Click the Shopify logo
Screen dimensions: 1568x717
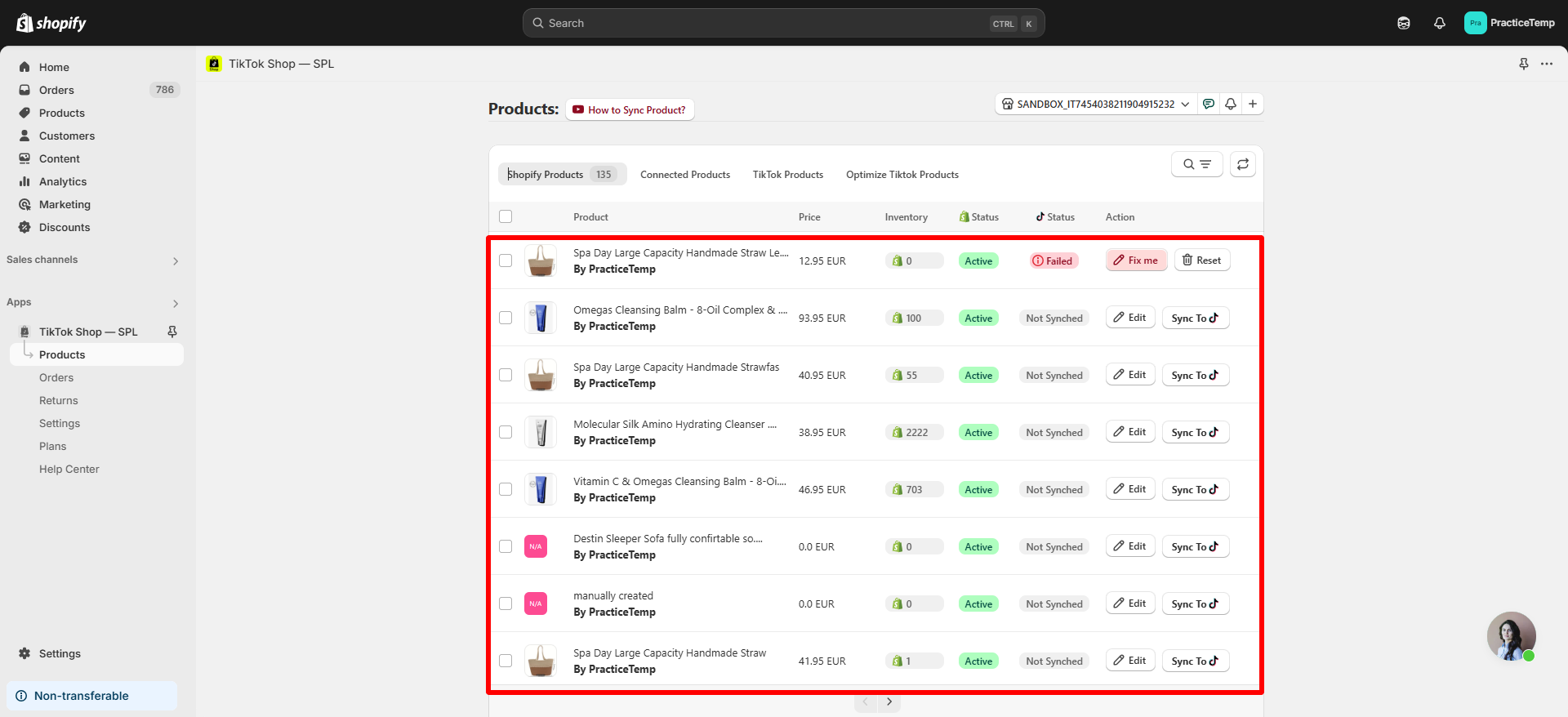pyautogui.click(x=51, y=23)
